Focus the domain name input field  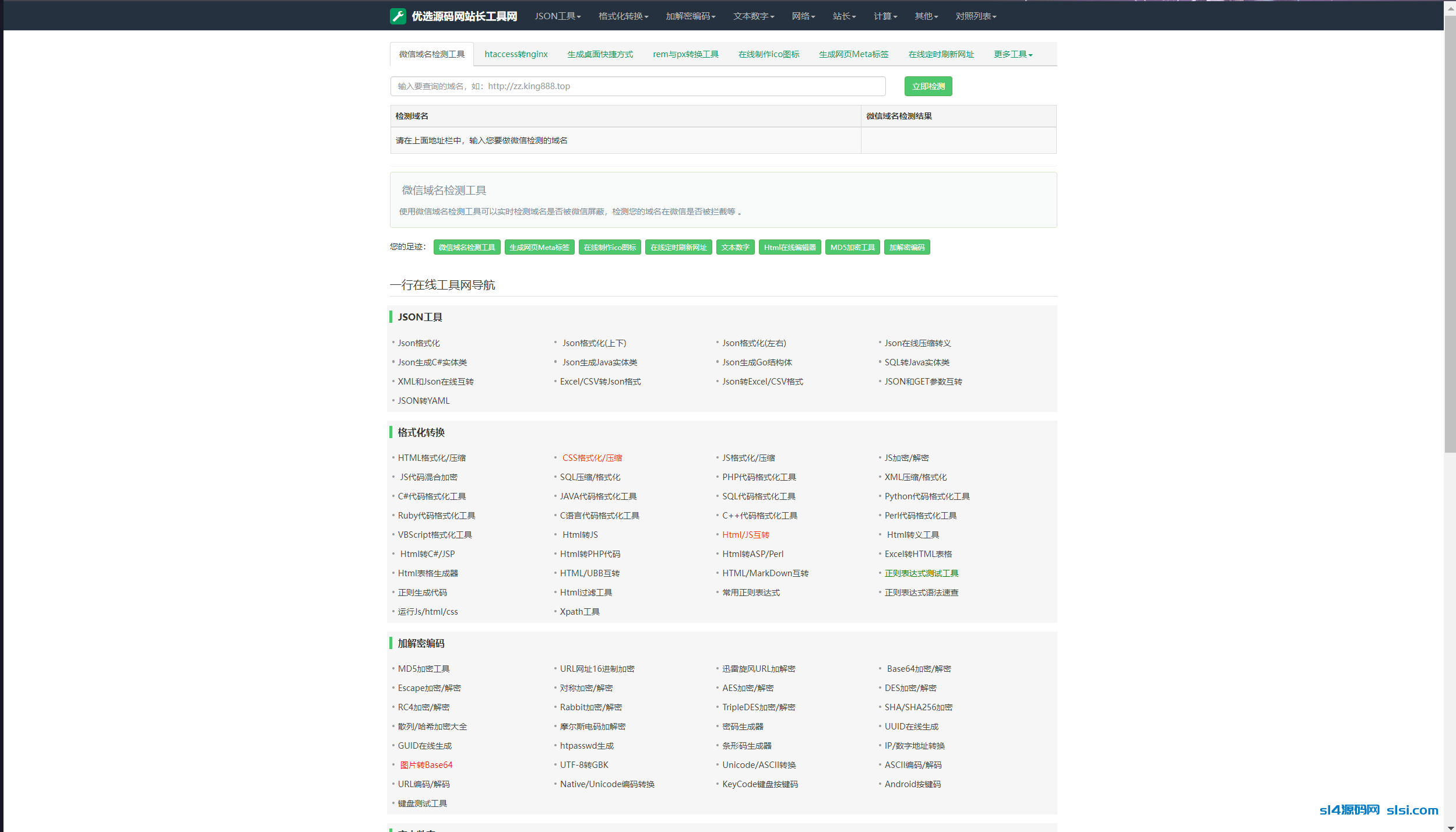(x=638, y=86)
